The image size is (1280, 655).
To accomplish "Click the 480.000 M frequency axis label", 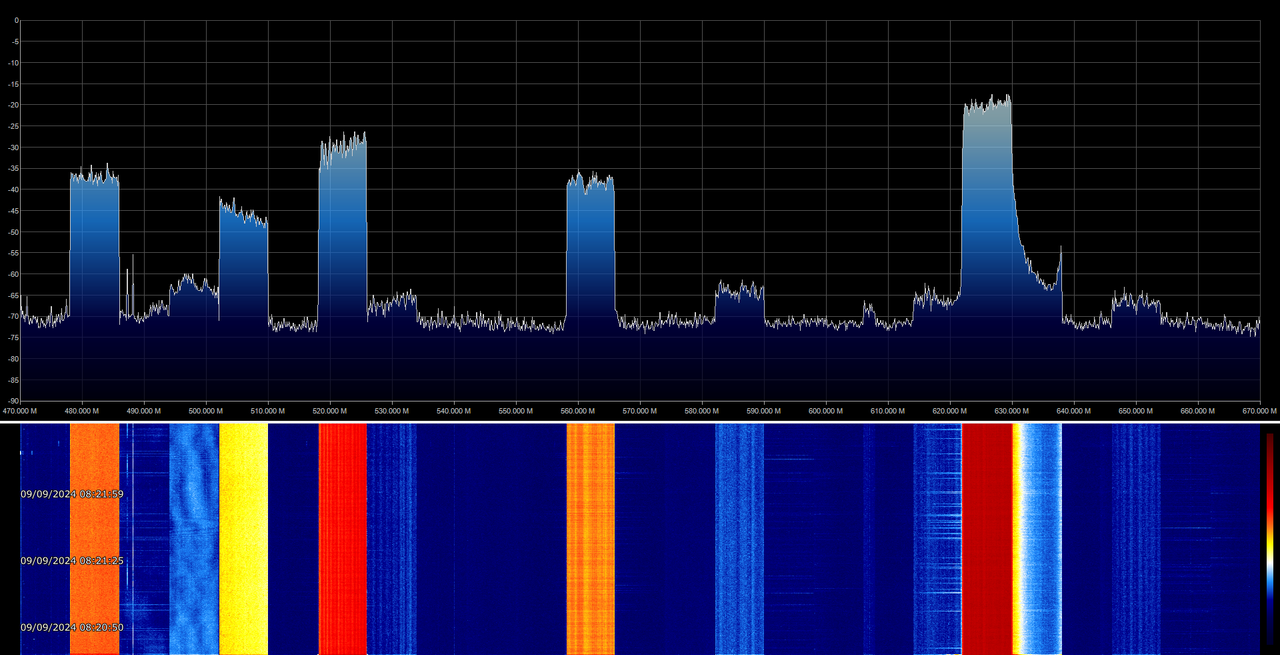I will pyautogui.click(x=82, y=411).
